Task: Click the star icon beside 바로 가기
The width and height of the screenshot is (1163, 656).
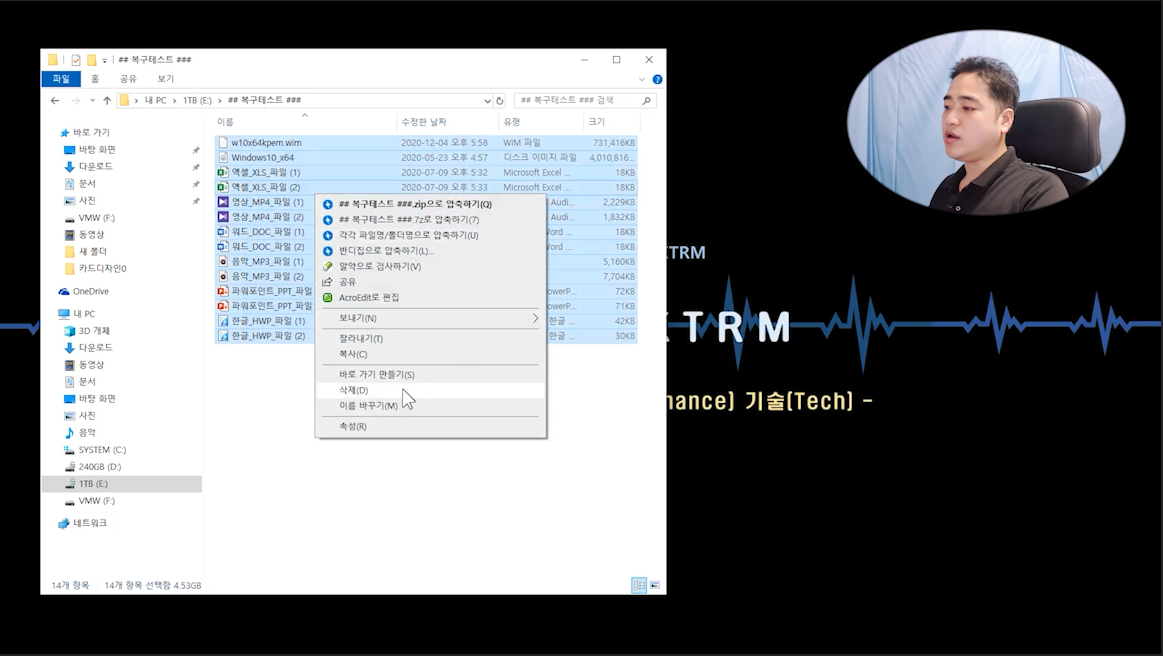Action: pos(65,133)
